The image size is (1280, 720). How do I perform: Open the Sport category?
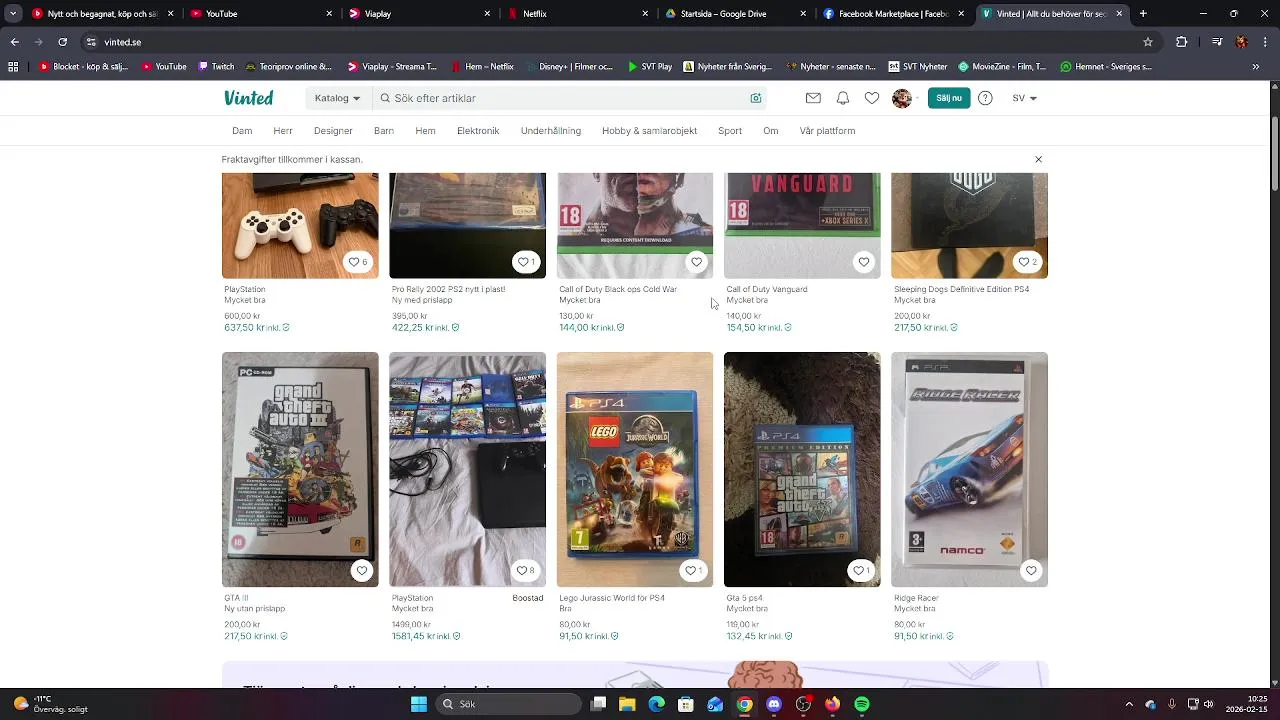(x=730, y=131)
